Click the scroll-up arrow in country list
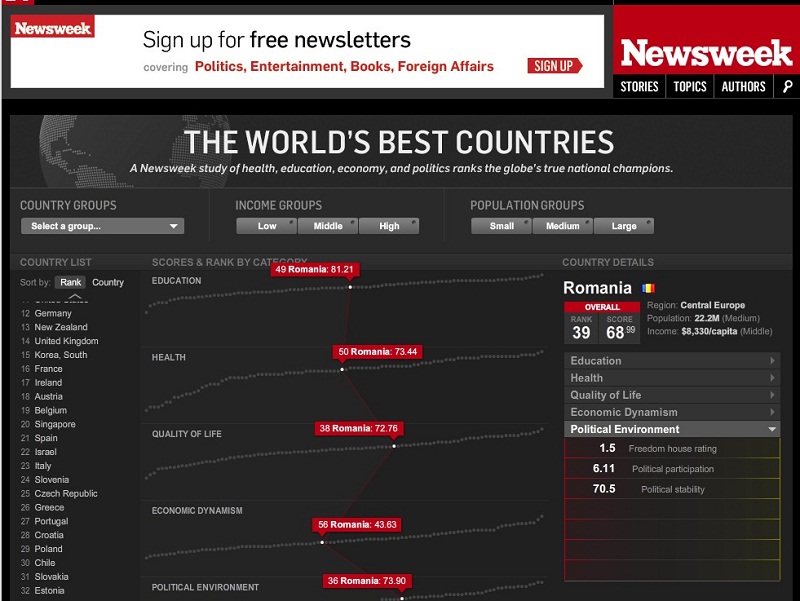 pyautogui.click(x=75, y=297)
